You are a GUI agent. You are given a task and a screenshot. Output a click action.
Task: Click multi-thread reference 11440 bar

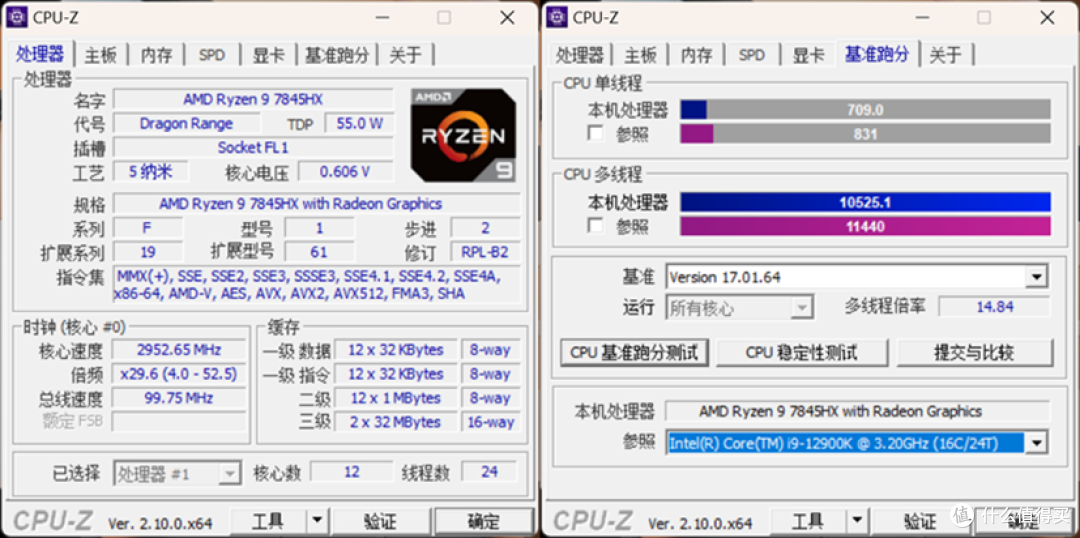pyautogui.click(x=865, y=226)
